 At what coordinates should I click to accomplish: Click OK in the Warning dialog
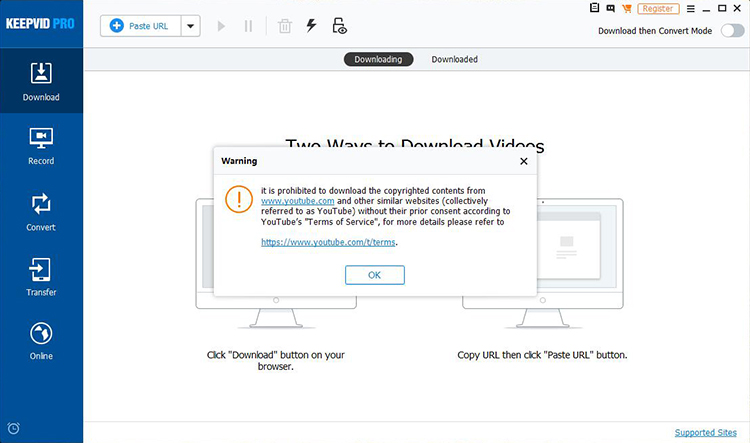click(x=375, y=275)
